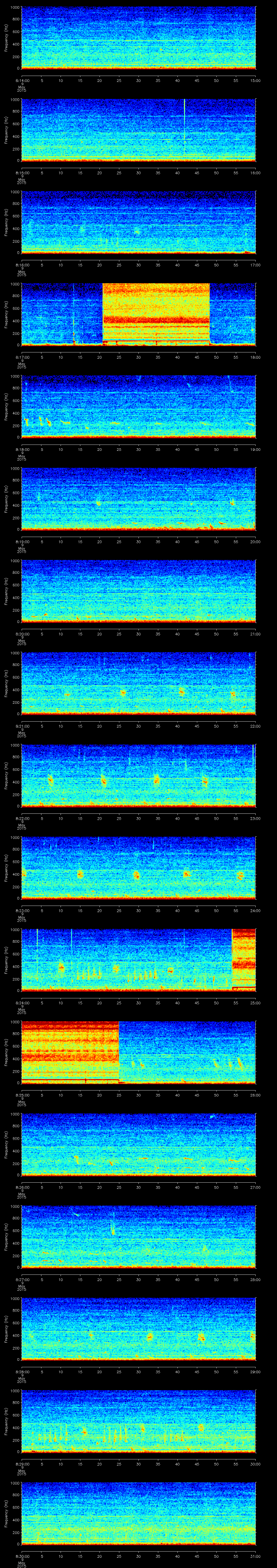This screenshot has width=277, height=1568.
Task: Open the spectrogram panel starting at 8:14:00
Action: tap(138, 38)
